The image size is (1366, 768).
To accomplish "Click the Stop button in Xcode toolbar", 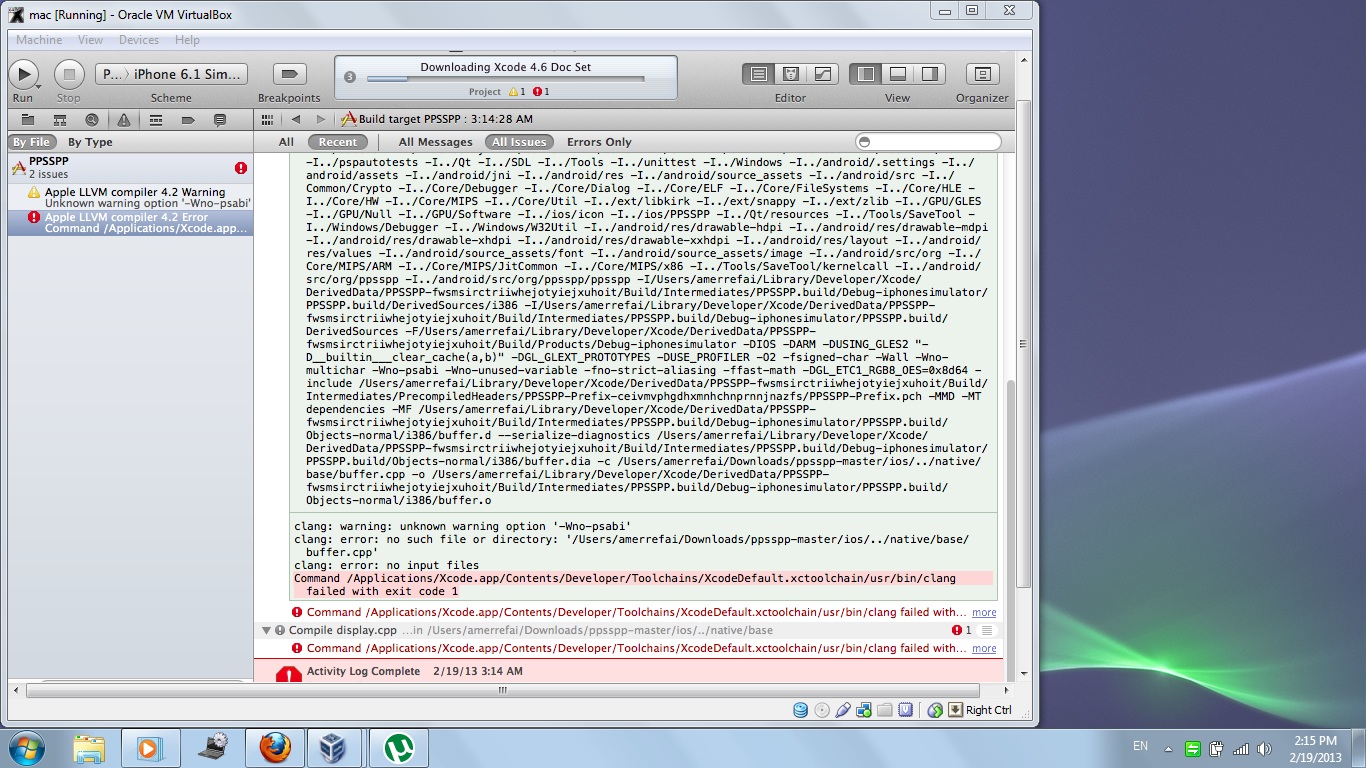I will coord(69,74).
